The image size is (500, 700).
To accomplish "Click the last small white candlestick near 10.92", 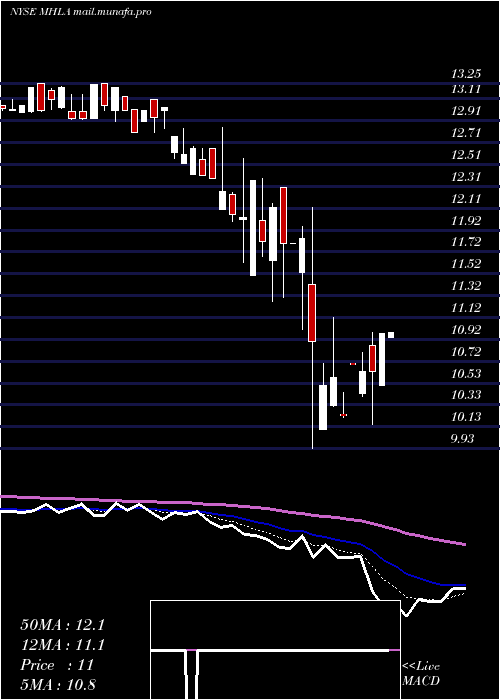I will [x=391, y=335].
